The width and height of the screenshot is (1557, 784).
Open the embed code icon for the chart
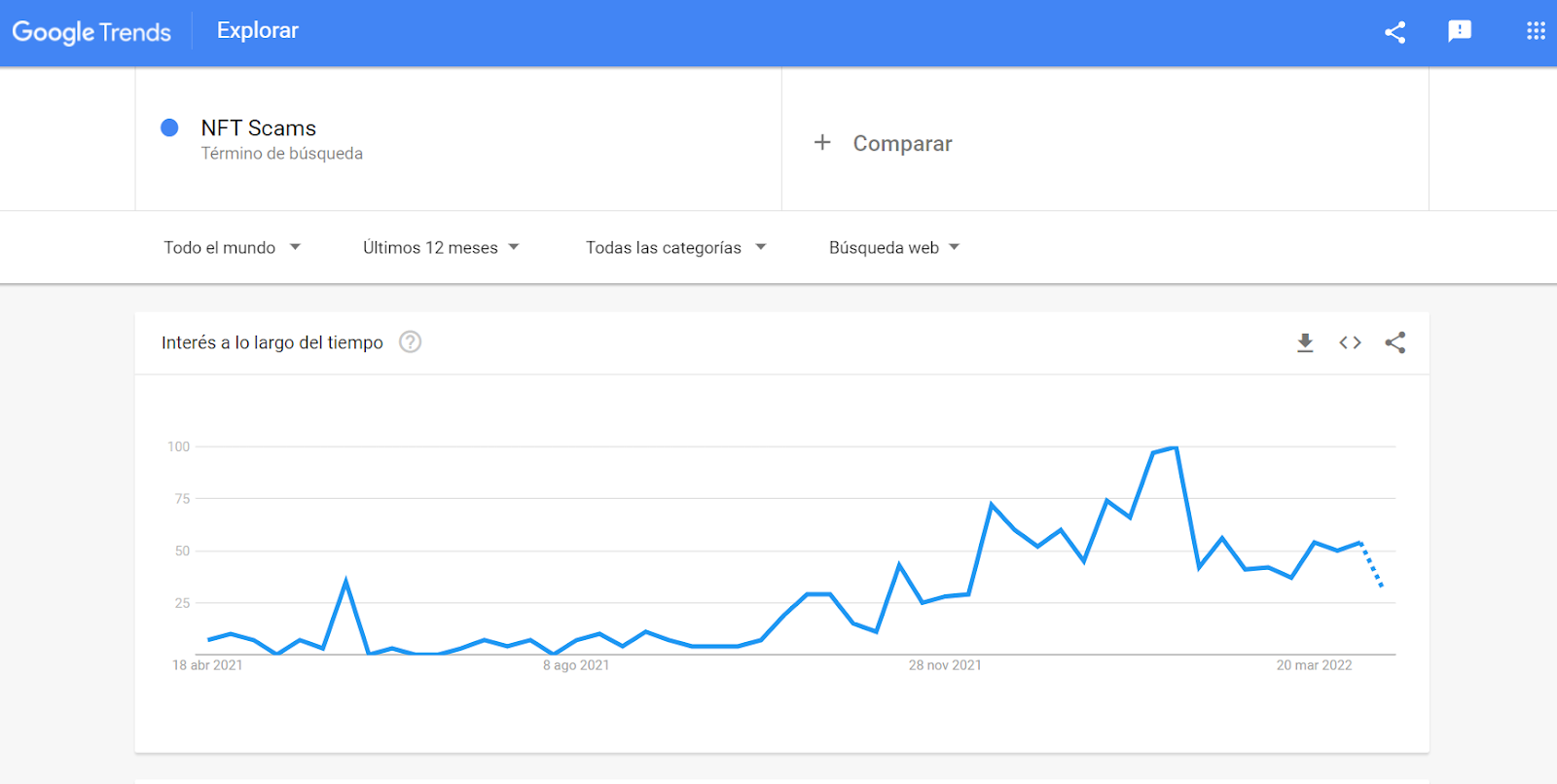click(x=1350, y=342)
